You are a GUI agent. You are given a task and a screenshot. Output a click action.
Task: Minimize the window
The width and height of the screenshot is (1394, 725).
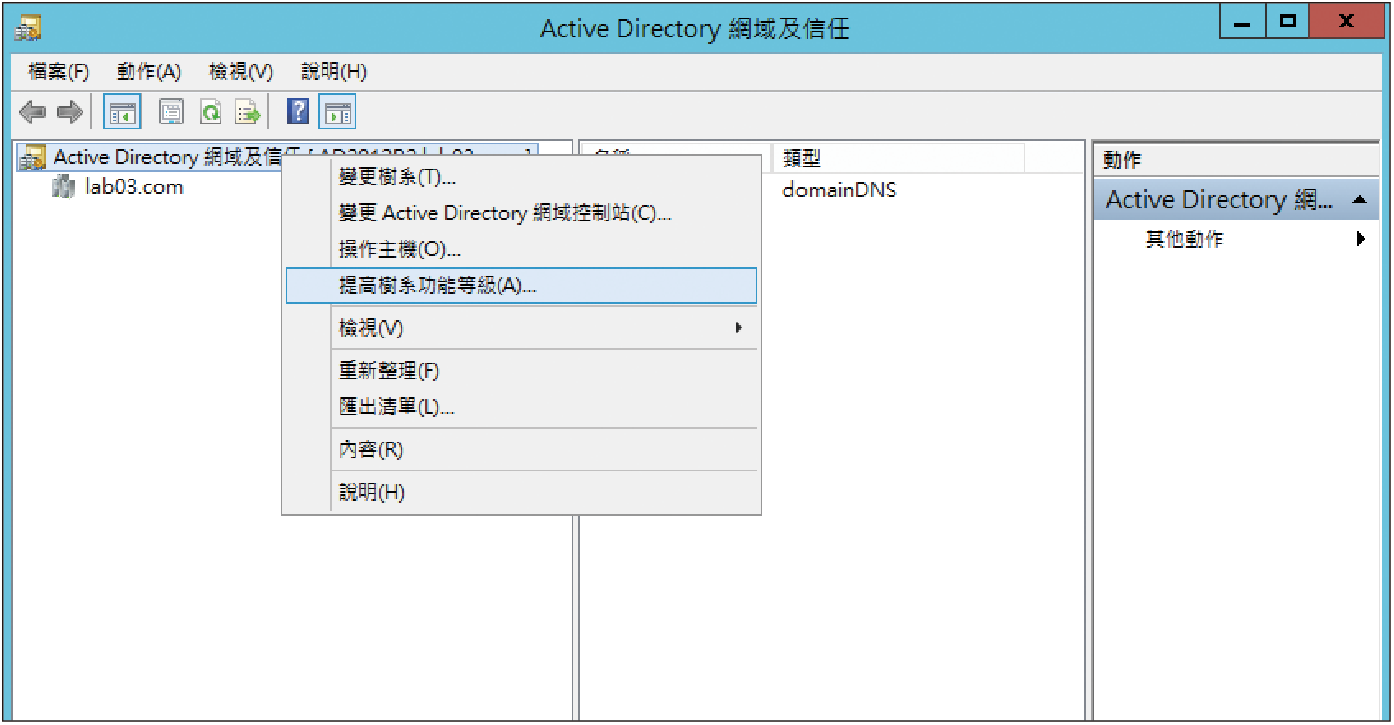coord(1243,21)
